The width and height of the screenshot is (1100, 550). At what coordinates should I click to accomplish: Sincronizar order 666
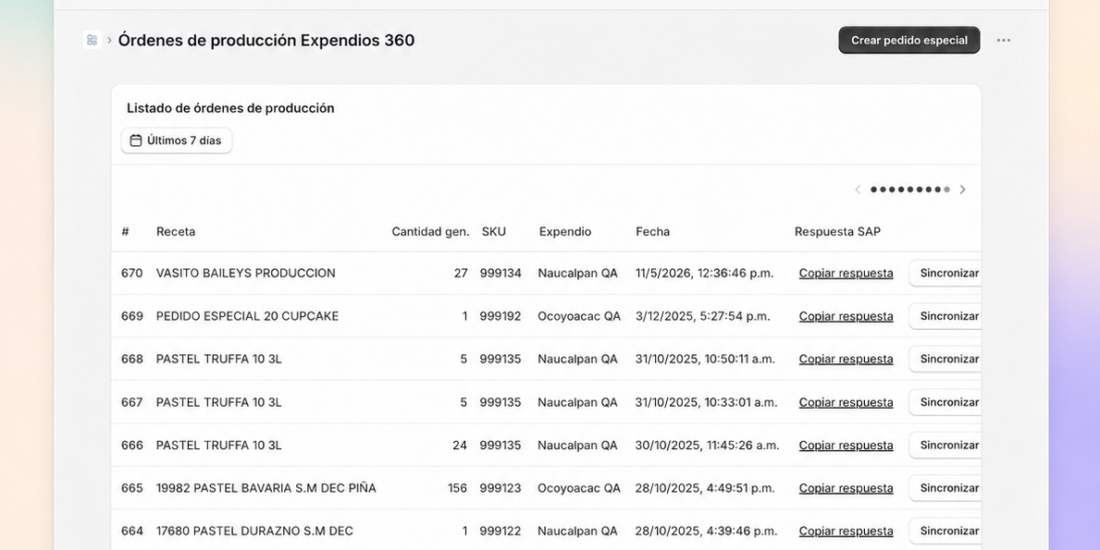pos(945,445)
